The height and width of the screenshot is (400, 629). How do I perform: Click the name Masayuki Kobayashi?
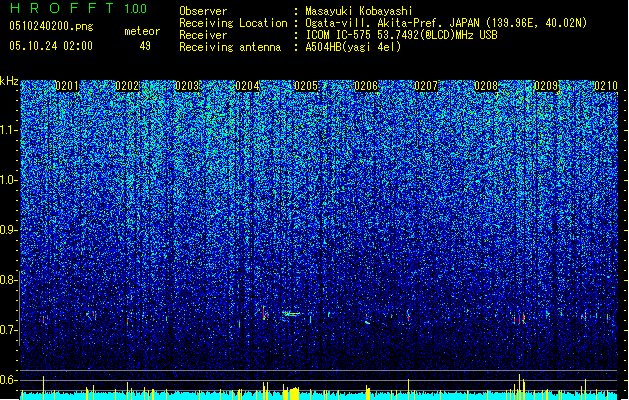coord(359,11)
